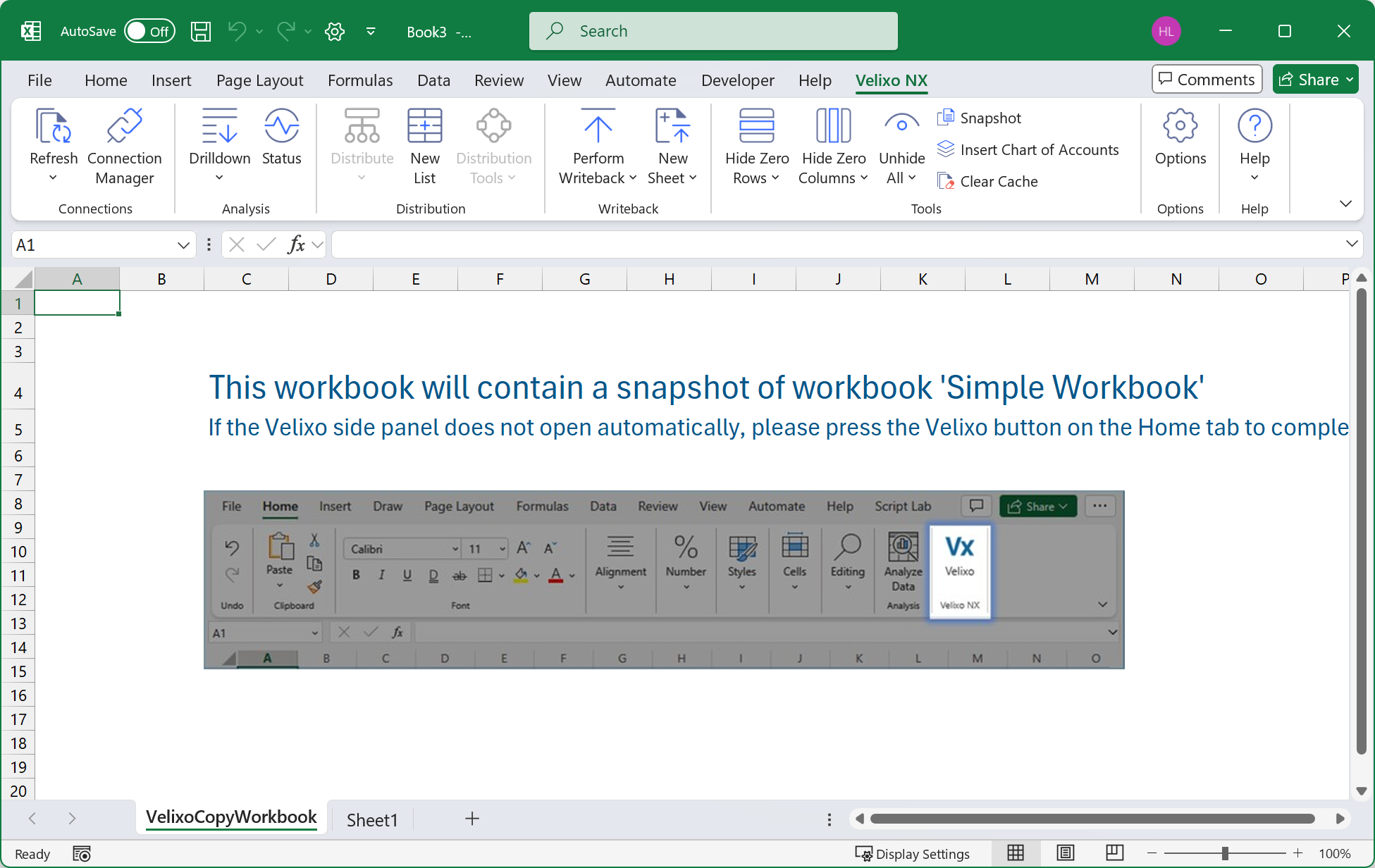Click scroll sheet tabs right arrow

[x=72, y=819]
